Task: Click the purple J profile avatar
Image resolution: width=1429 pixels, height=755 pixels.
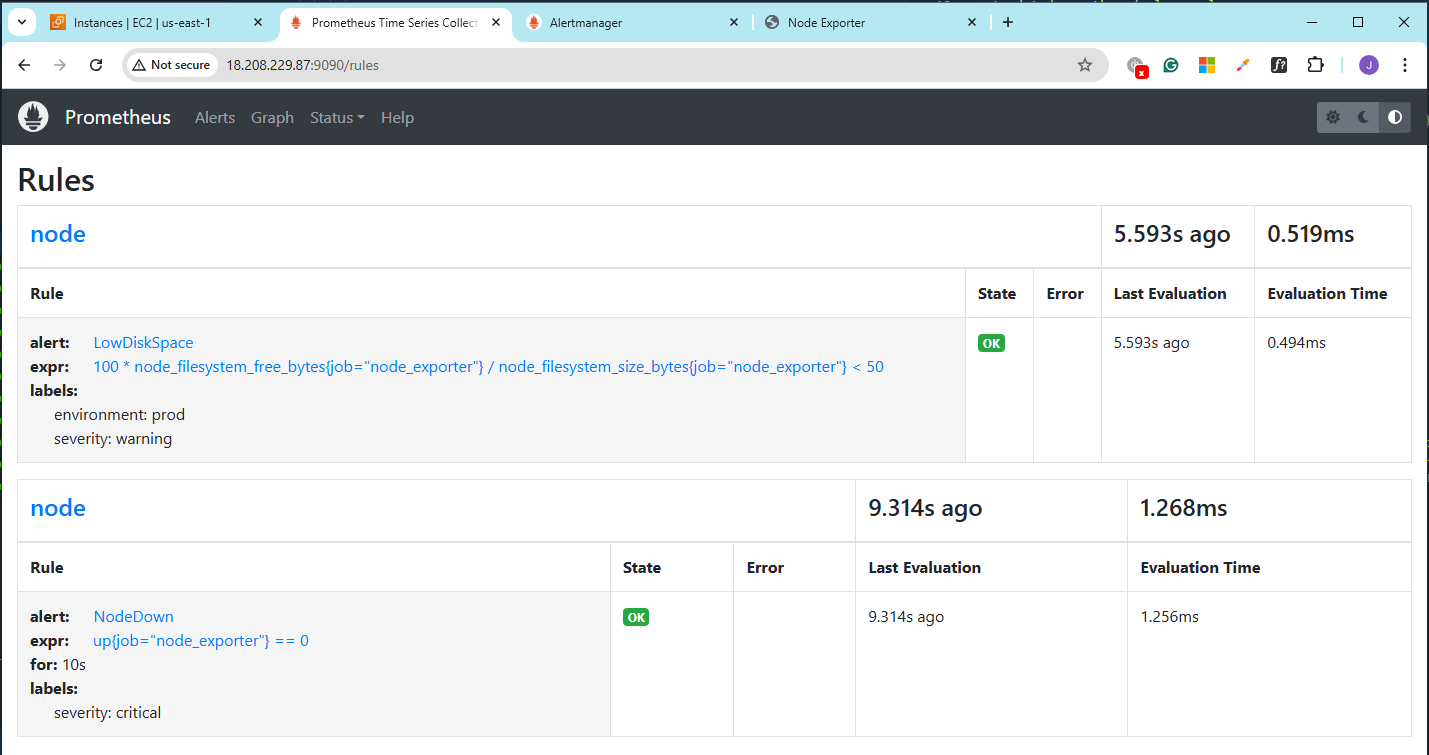Action: [x=1369, y=65]
